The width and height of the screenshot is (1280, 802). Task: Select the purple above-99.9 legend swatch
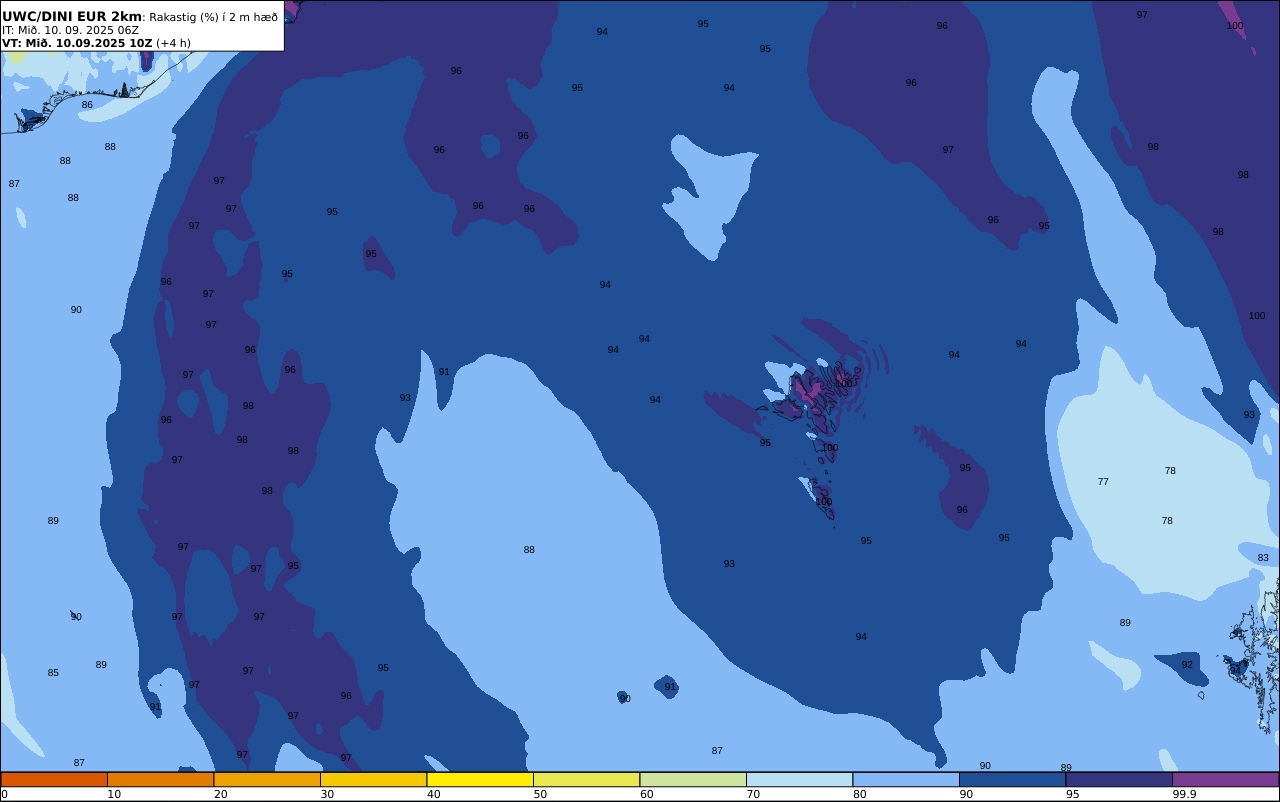point(1225,779)
